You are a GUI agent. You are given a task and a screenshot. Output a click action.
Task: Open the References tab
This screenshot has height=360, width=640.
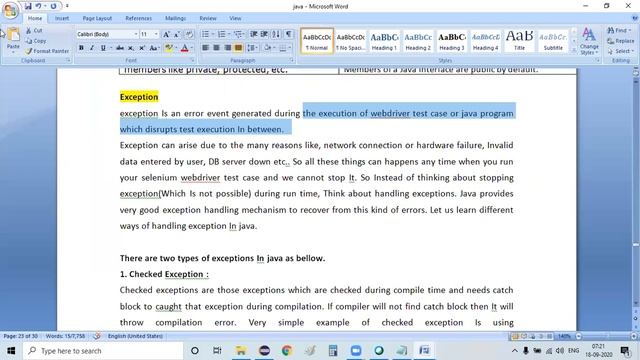click(x=138, y=18)
